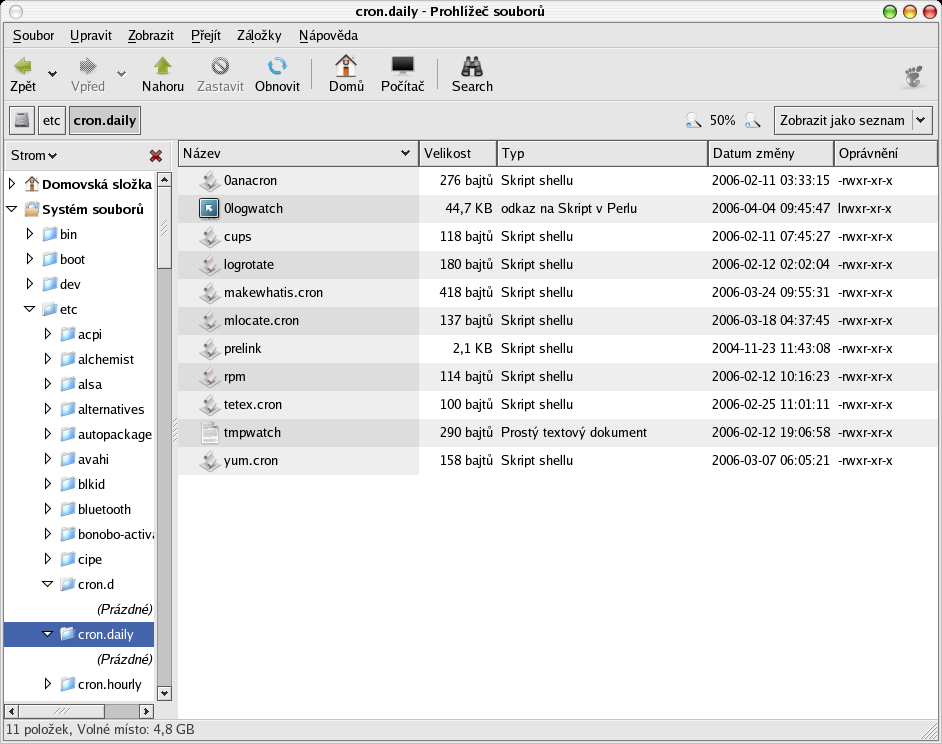Zoom out with the left magnifier
942x744 pixels.
pos(693,120)
